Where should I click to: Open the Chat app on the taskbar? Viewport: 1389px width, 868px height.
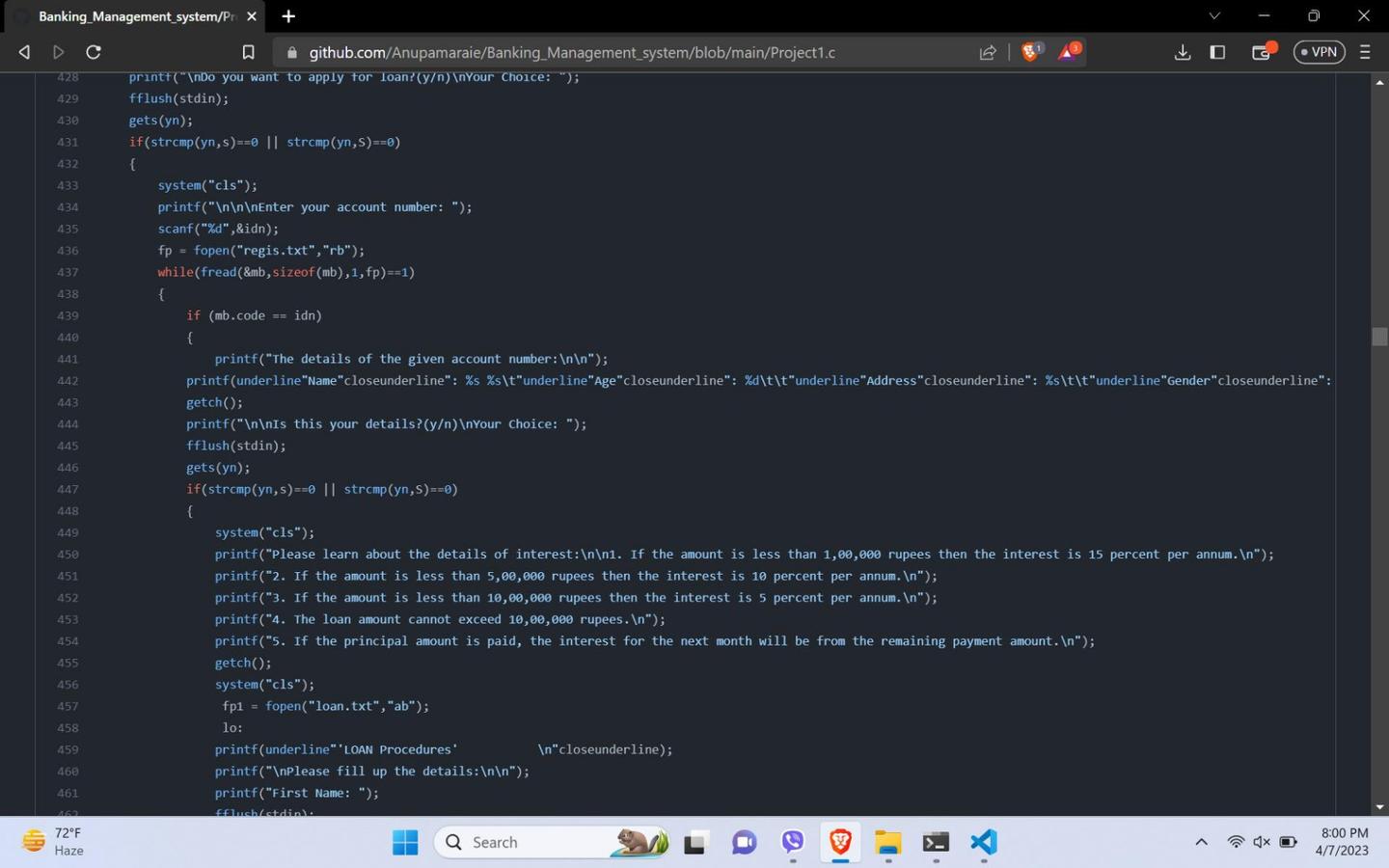[x=744, y=842]
